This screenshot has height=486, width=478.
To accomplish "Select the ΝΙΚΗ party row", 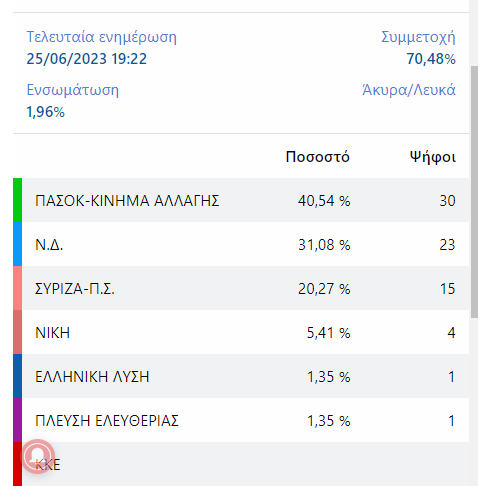I will [241, 332].
